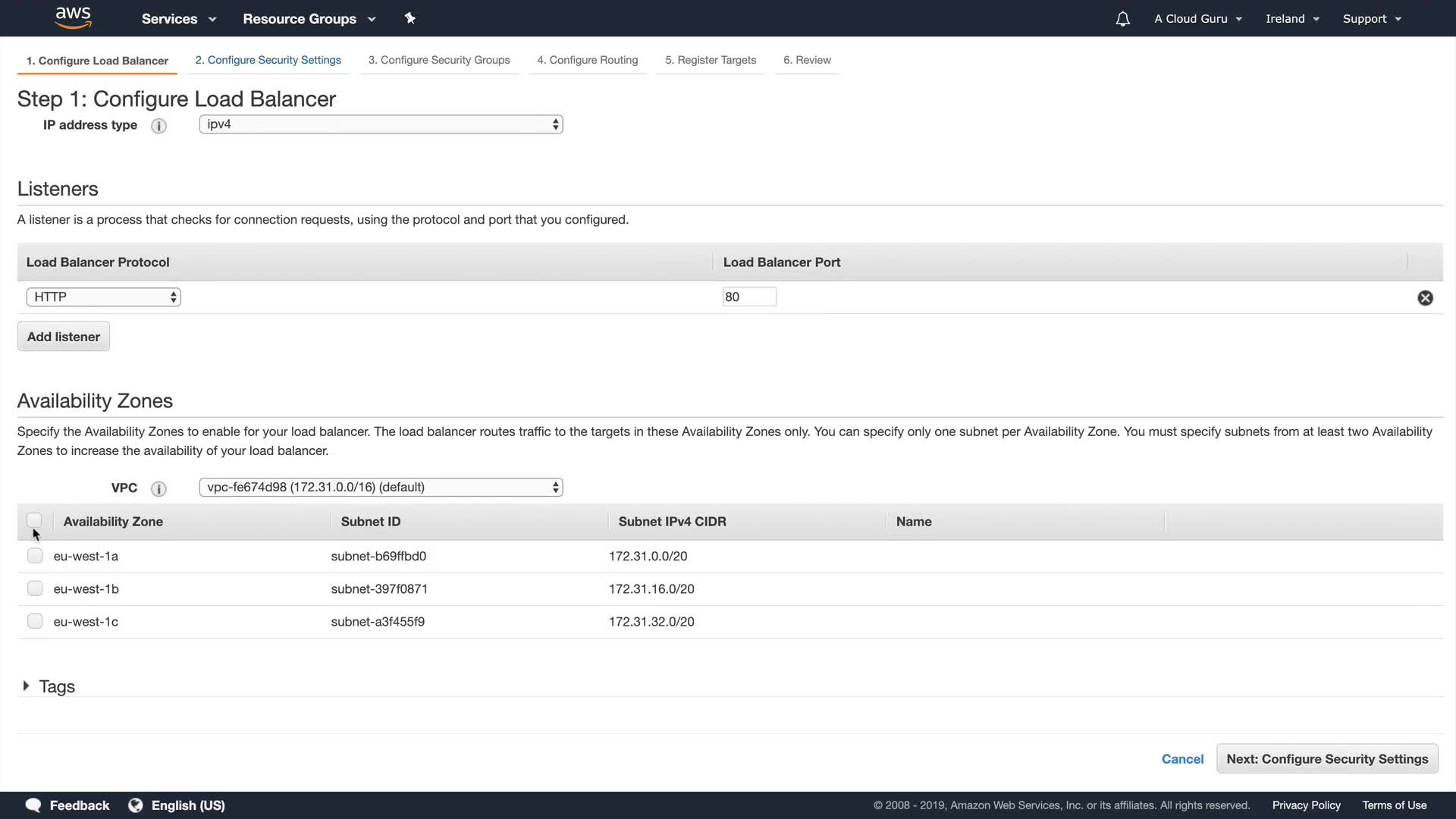Open the notifications bell icon
Image resolution: width=1456 pixels, height=819 pixels.
(x=1122, y=19)
